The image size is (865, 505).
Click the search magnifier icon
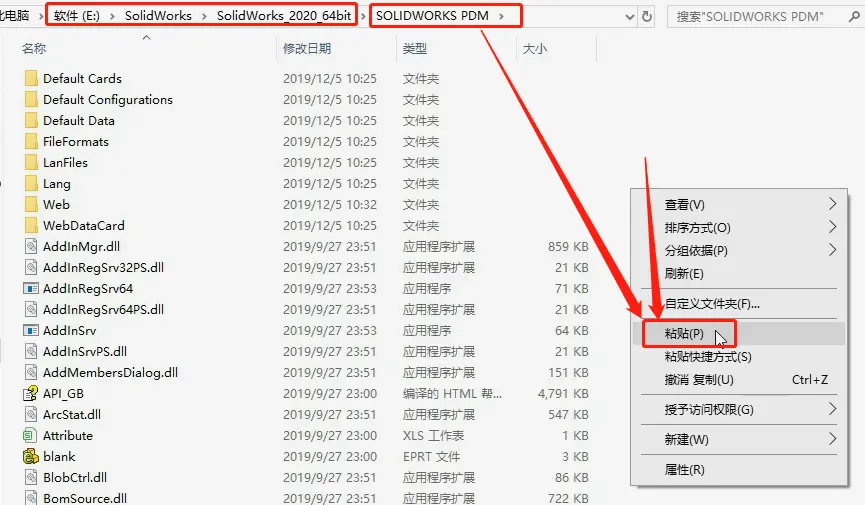[x=854, y=17]
